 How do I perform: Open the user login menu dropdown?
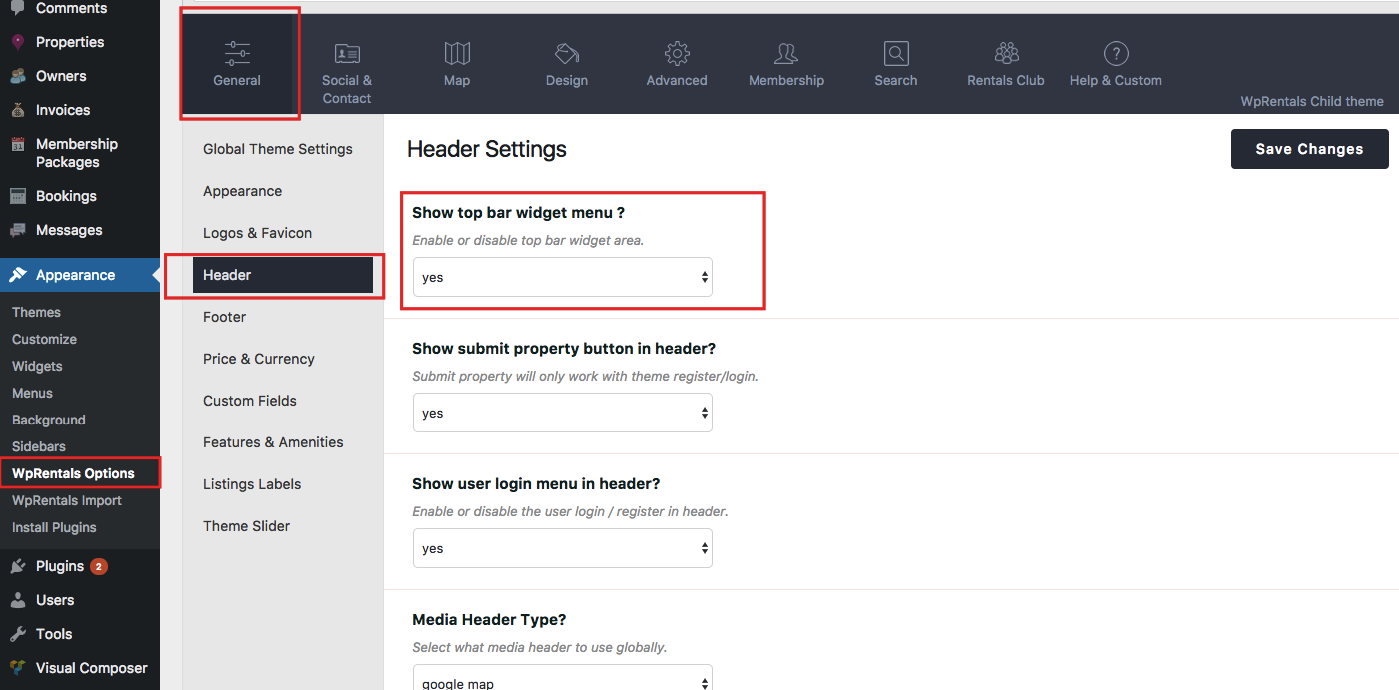pyautogui.click(x=563, y=548)
